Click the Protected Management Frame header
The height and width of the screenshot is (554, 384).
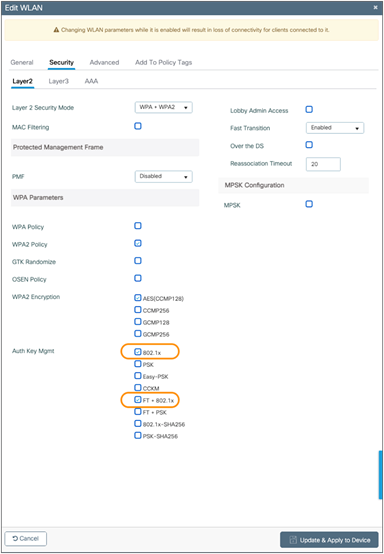tap(105, 147)
